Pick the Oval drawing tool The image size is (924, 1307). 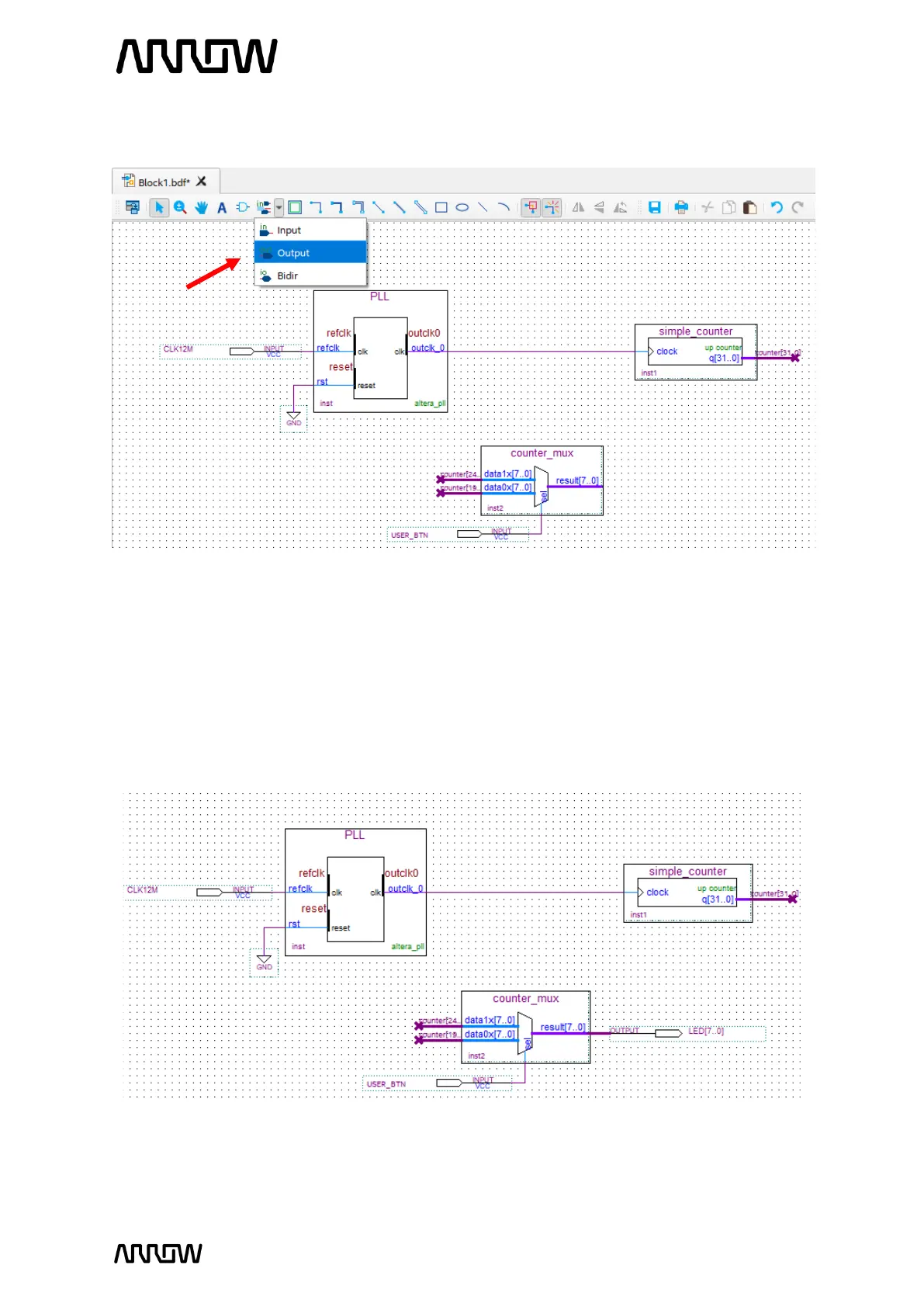coord(462,207)
